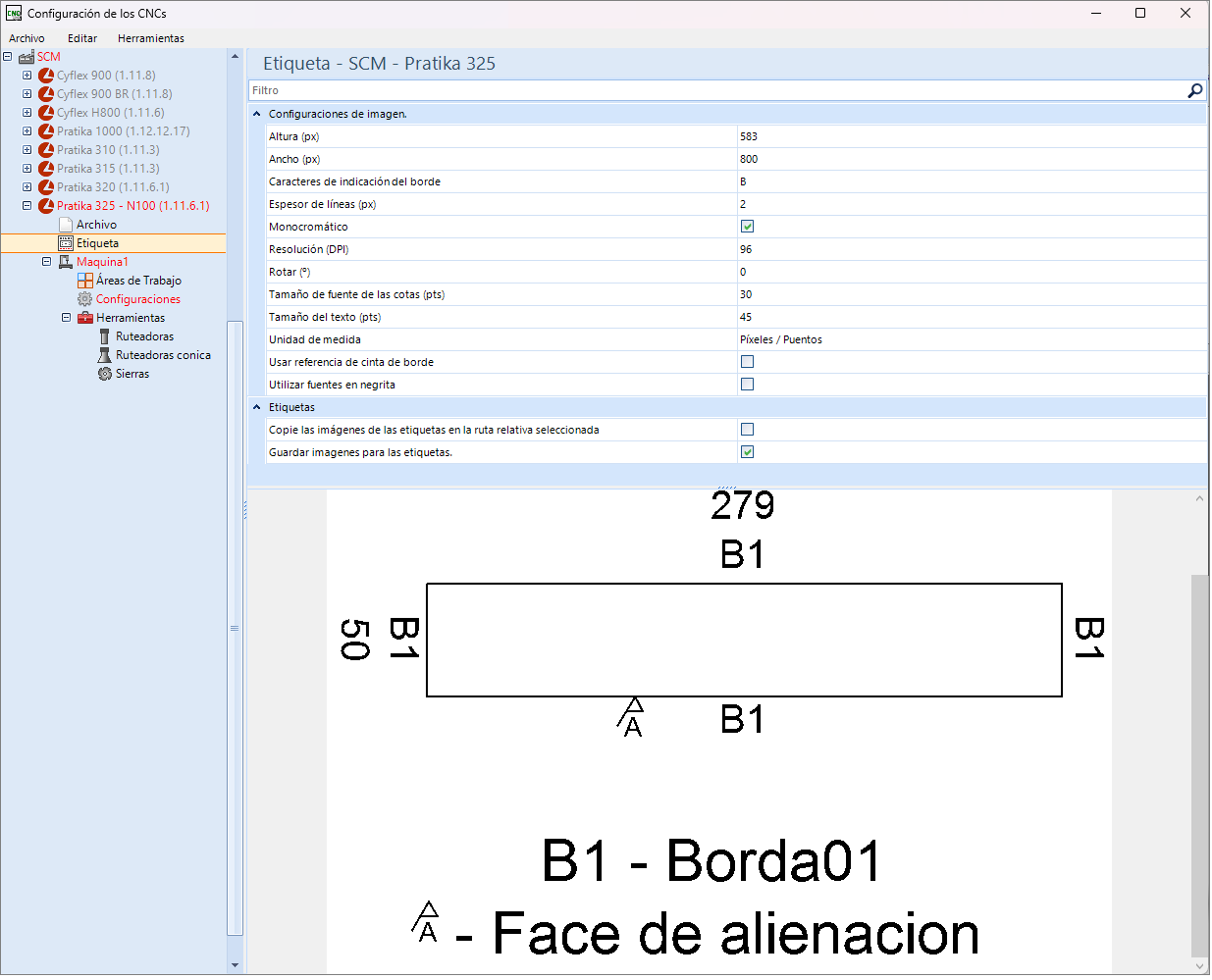Click tree panel scroll up arrow
Screen dimensions: 1212x980
click(235, 56)
